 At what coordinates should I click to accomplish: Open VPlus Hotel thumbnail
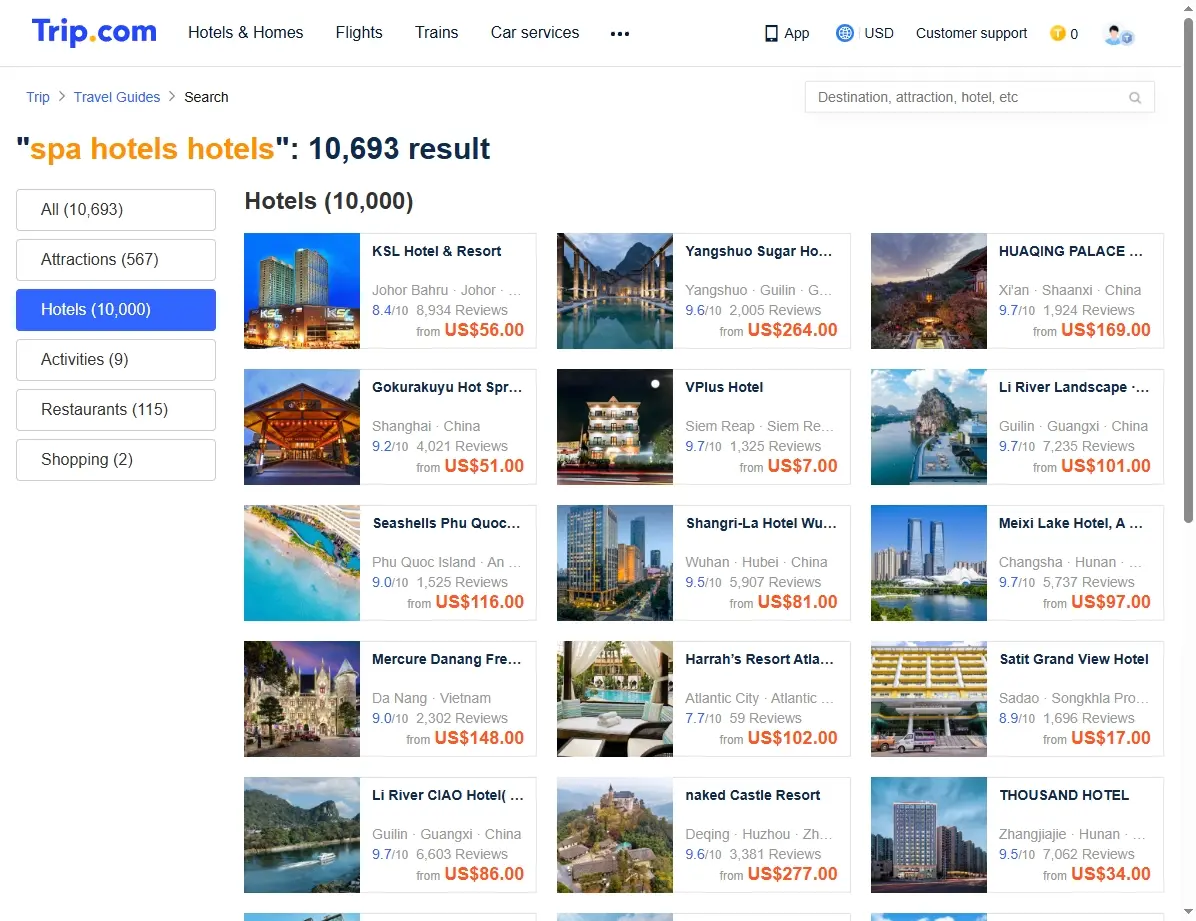pos(615,427)
